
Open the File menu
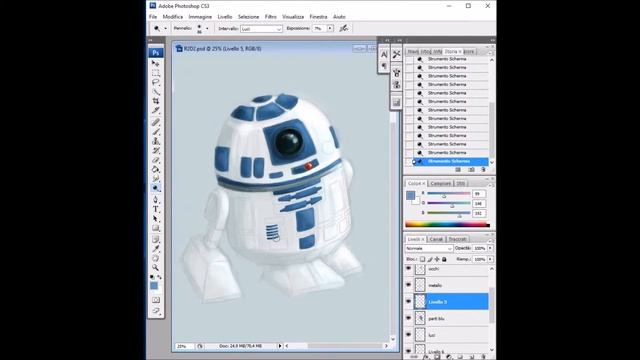coord(153,17)
